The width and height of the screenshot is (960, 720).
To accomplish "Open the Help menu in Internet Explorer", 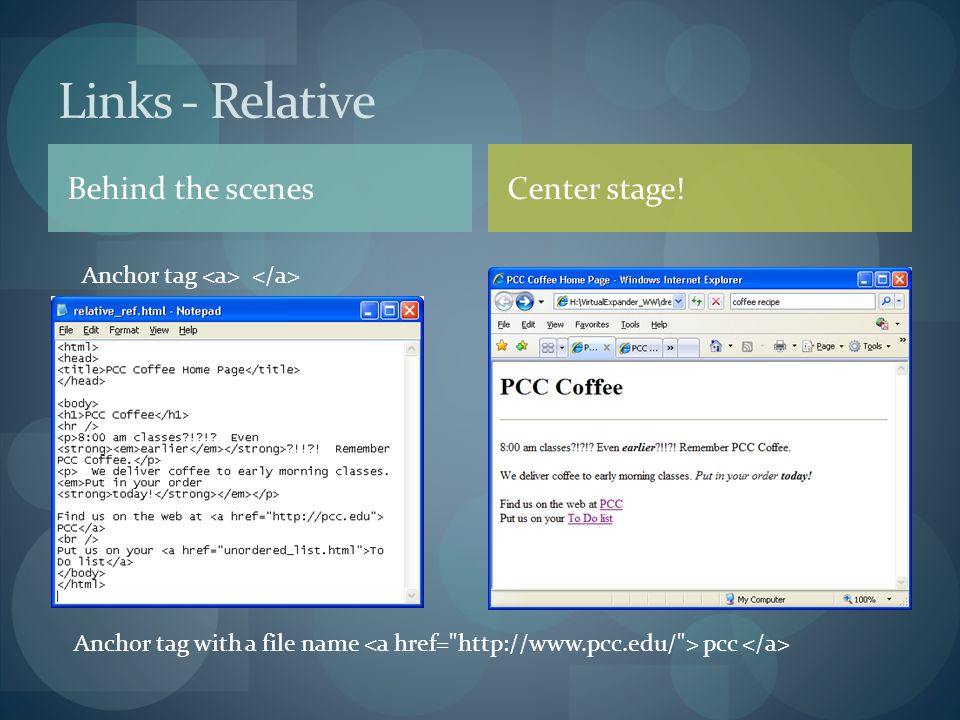I will click(x=659, y=324).
